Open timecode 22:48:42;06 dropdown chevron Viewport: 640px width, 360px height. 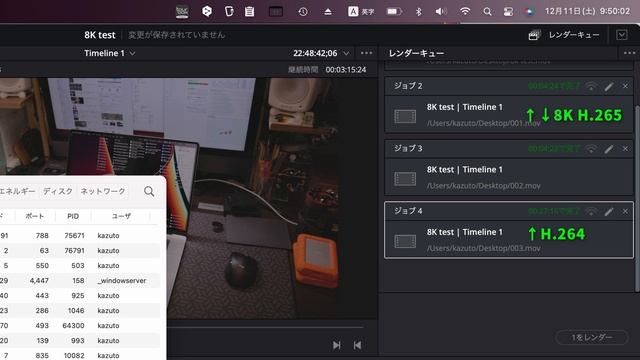point(346,53)
